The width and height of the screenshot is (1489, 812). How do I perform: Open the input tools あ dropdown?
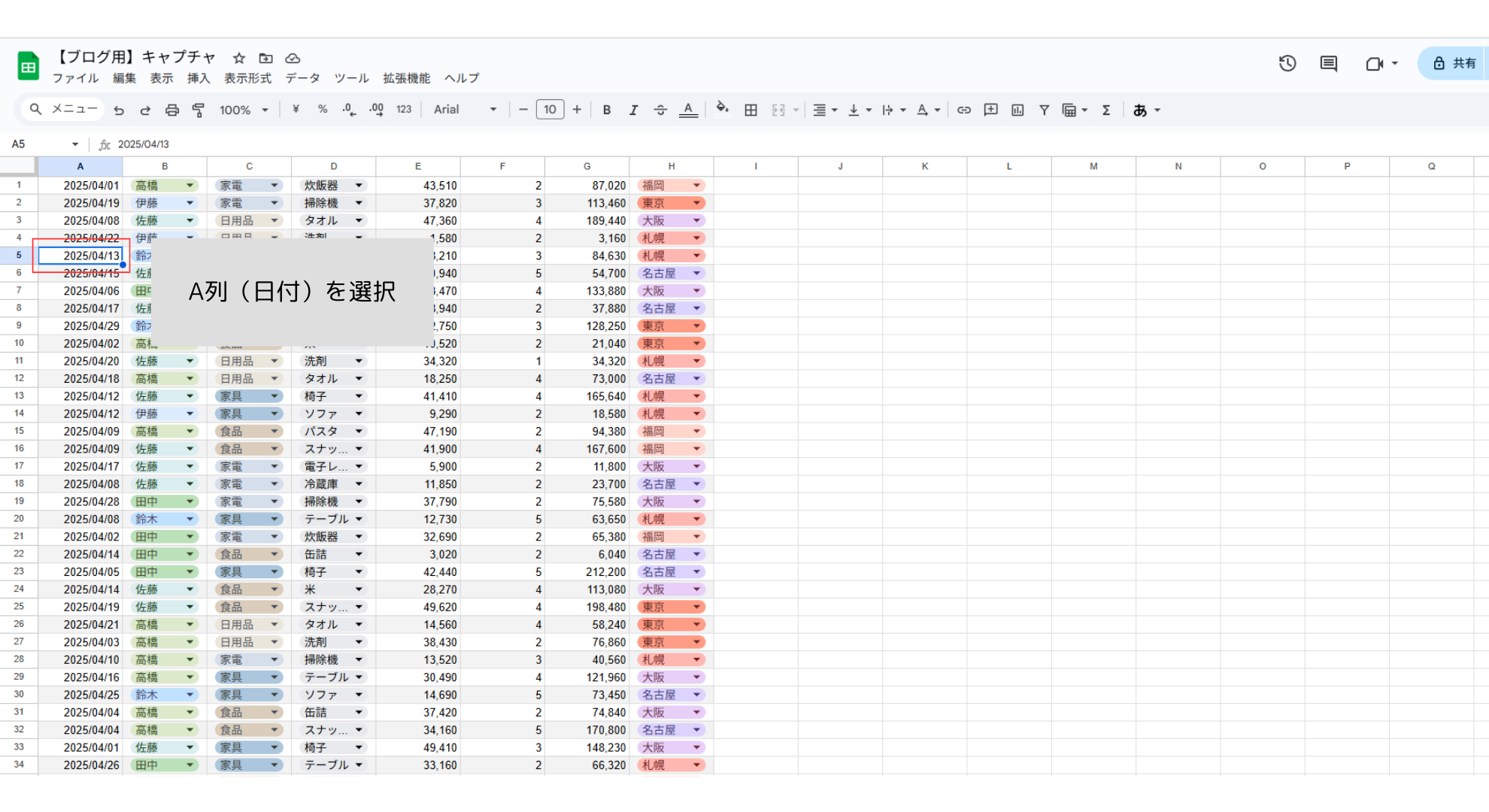tap(1147, 110)
